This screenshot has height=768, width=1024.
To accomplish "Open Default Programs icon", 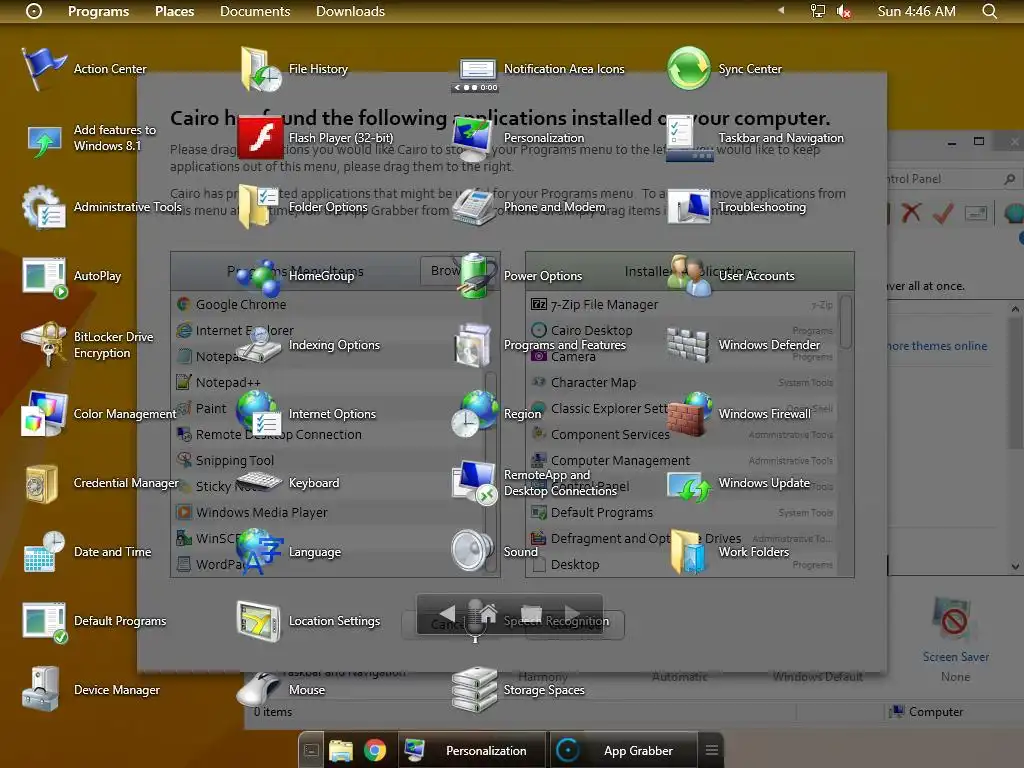I will [44, 622].
